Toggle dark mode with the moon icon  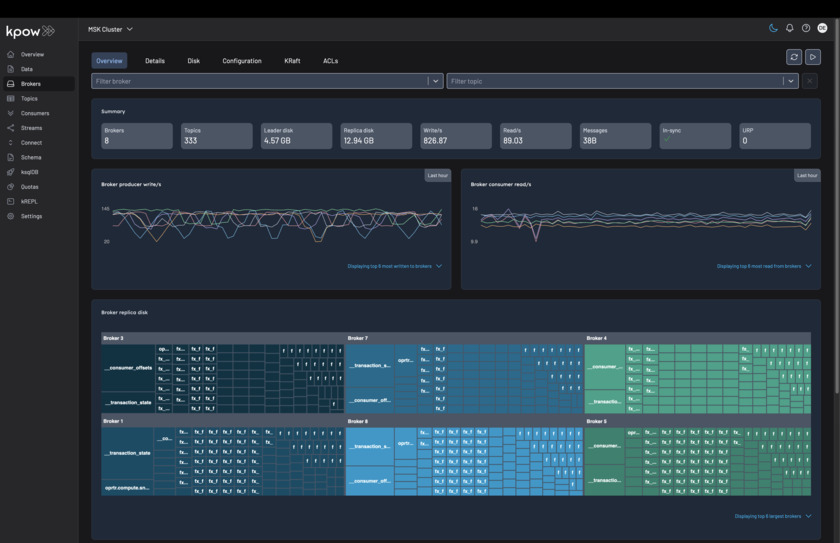pyautogui.click(x=773, y=28)
